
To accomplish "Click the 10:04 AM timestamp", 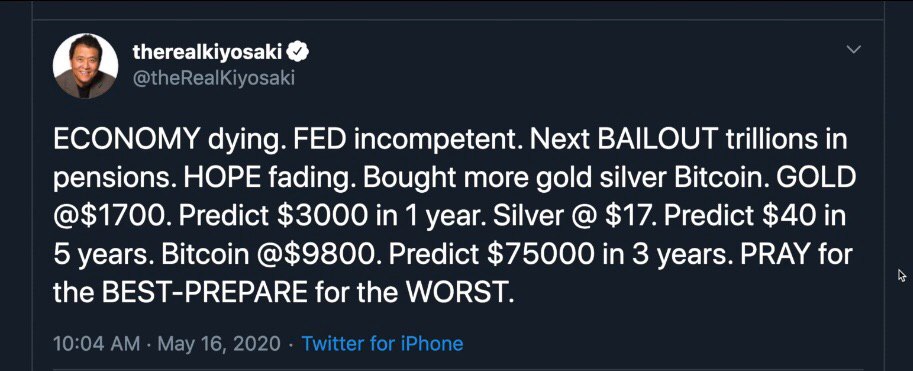I will tap(96, 344).
